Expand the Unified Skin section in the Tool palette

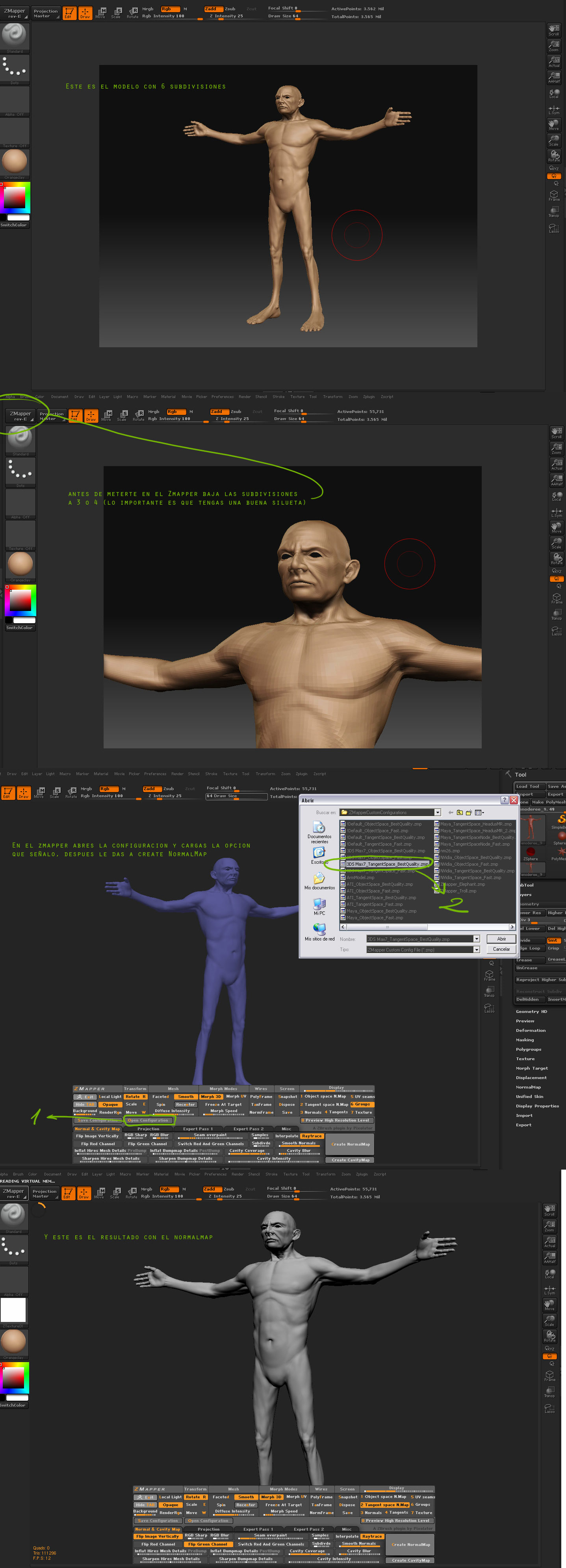click(x=529, y=1096)
